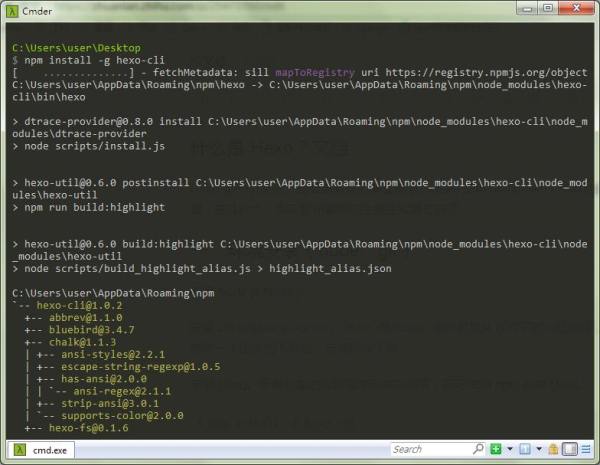Click 'ansi-styles@2.2.1' tree entry
Image resolution: width=600 pixels, height=465 pixels.
[113, 354]
